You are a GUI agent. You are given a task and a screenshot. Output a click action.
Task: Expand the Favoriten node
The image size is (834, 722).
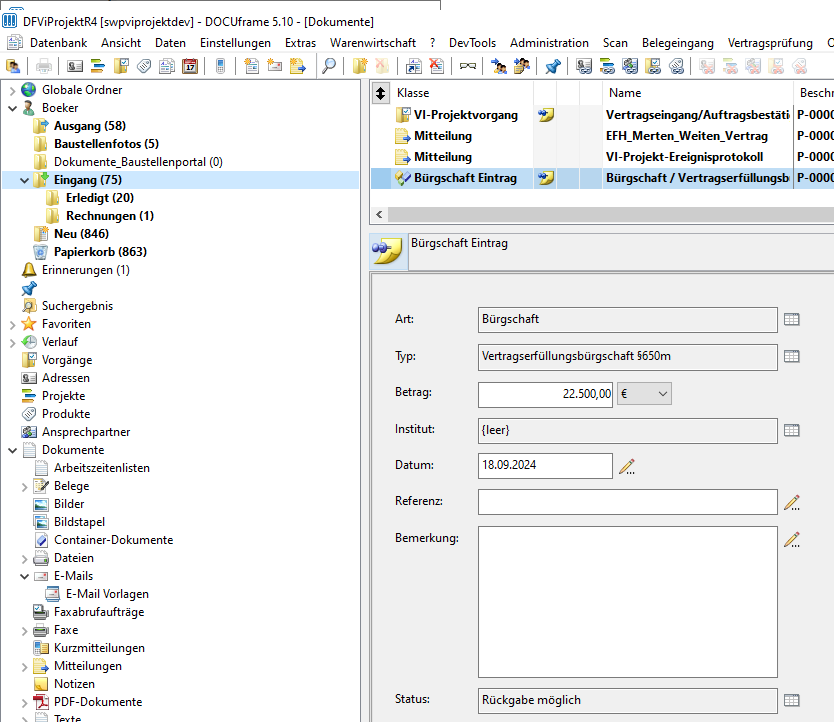pyautogui.click(x=12, y=325)
